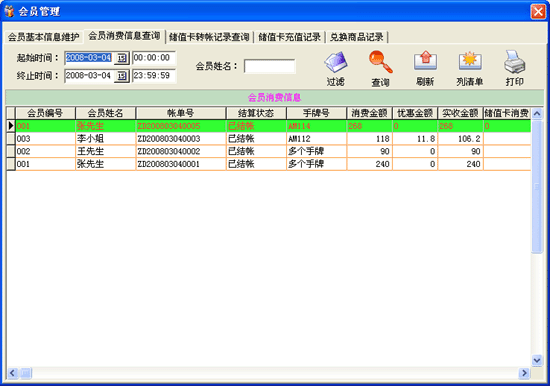
Task: Click the 打印 printer icon
Action: coord(515,61)
